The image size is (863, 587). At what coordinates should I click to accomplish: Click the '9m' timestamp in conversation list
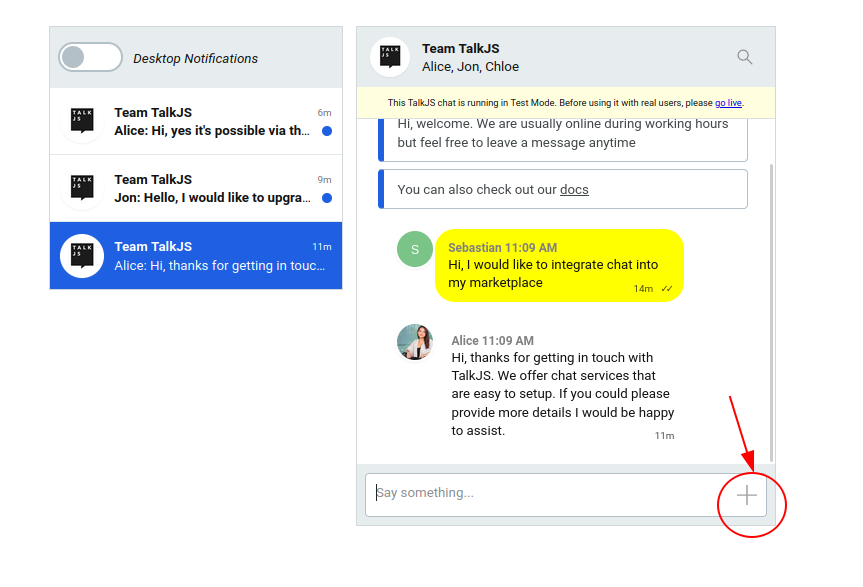click(324, 180)
